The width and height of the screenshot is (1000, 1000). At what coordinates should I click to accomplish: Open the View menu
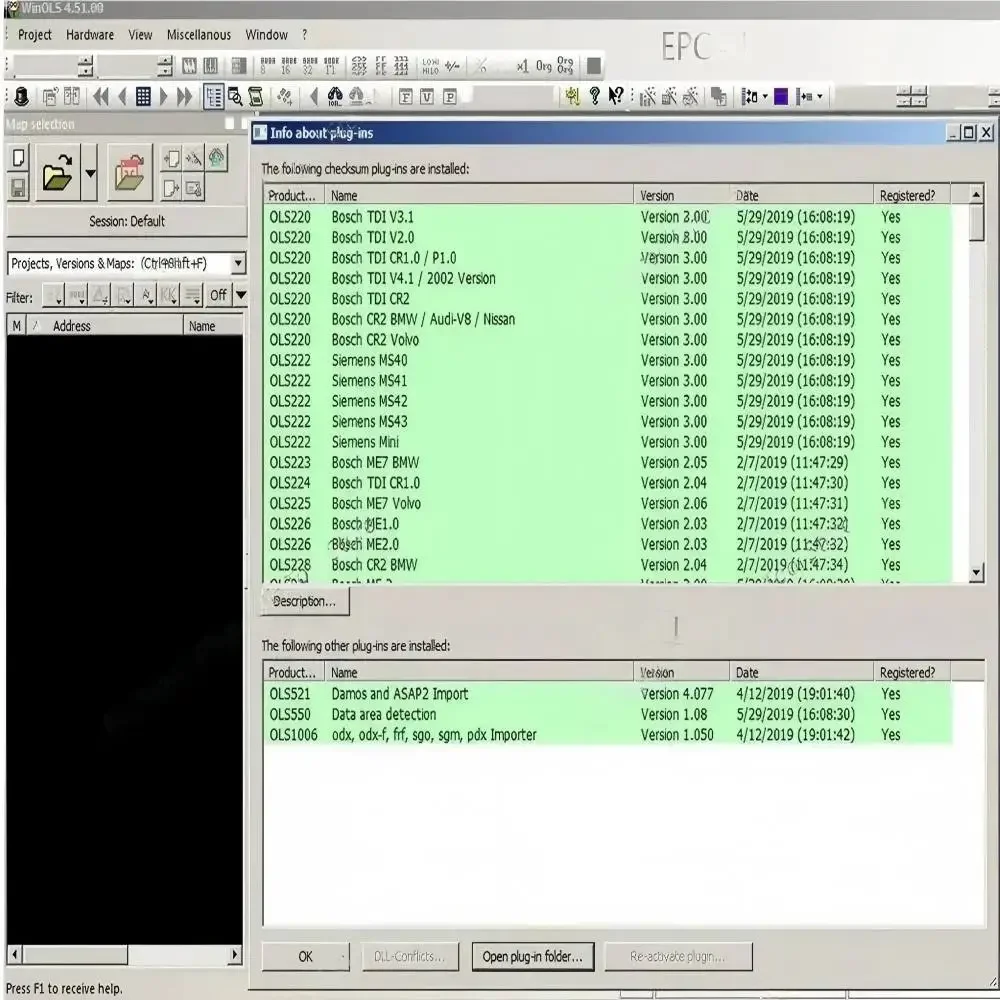tap(140, 34)
